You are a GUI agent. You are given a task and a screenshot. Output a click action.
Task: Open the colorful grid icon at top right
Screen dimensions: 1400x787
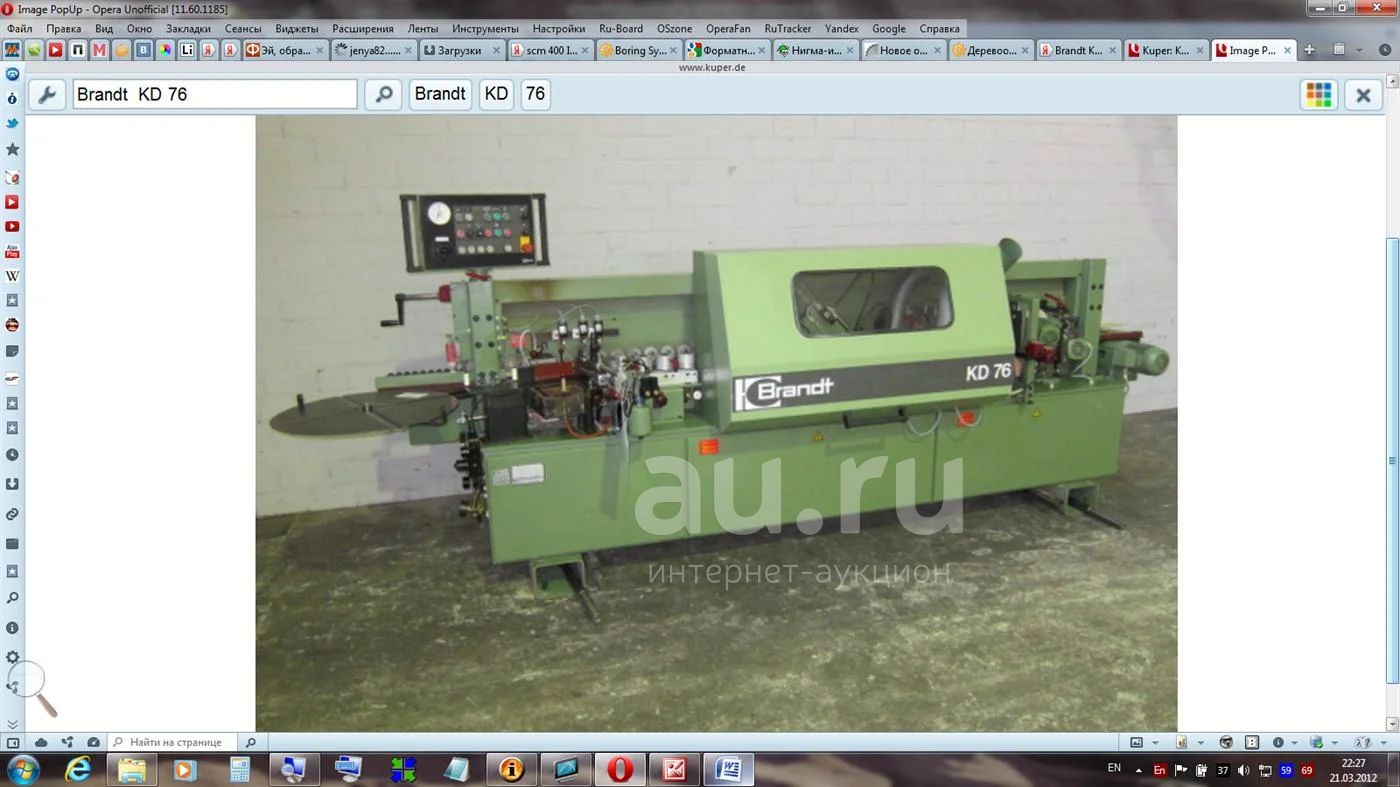[x=1319, y=94]
